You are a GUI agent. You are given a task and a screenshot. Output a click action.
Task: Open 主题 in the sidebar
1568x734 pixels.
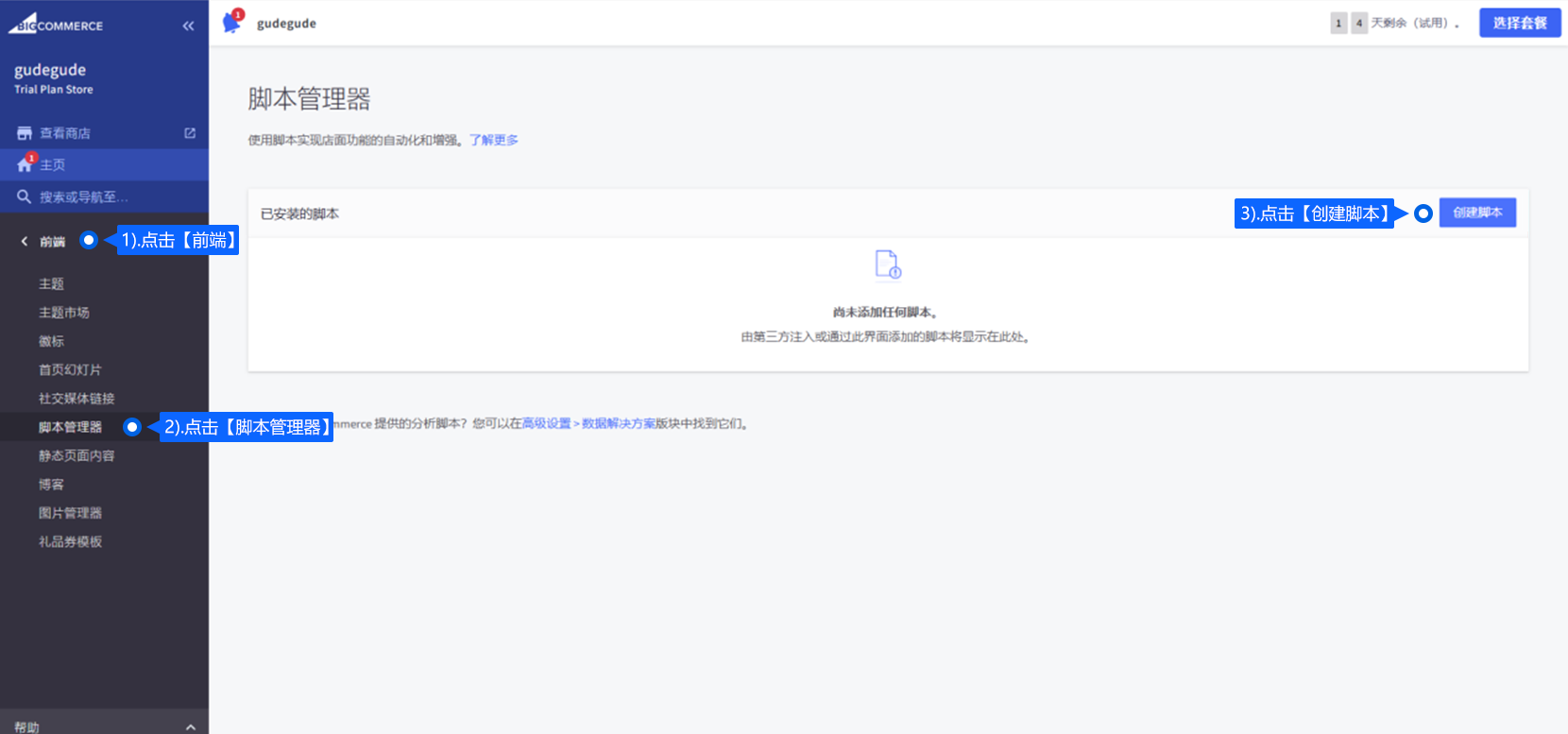point(51,283)
